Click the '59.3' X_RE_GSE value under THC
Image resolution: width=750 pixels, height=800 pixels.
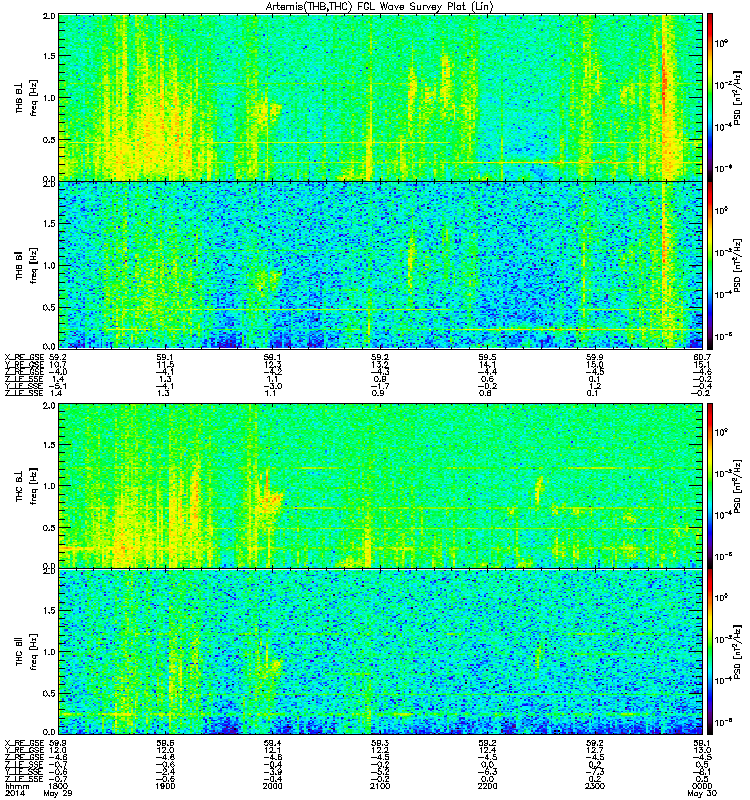point(380,743)
